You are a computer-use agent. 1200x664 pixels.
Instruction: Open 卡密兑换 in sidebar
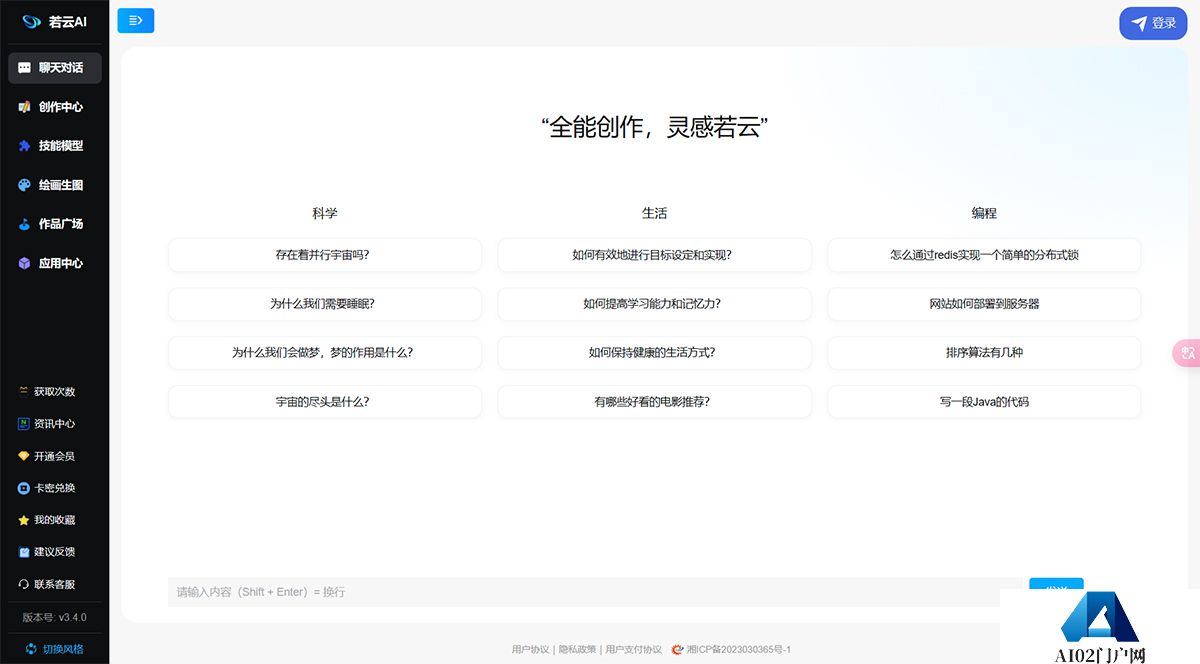[x=55, y=488]
